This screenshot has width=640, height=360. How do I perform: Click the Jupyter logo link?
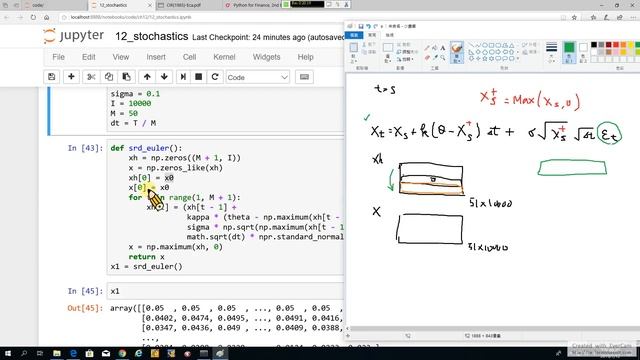click(x=74, y=36)
